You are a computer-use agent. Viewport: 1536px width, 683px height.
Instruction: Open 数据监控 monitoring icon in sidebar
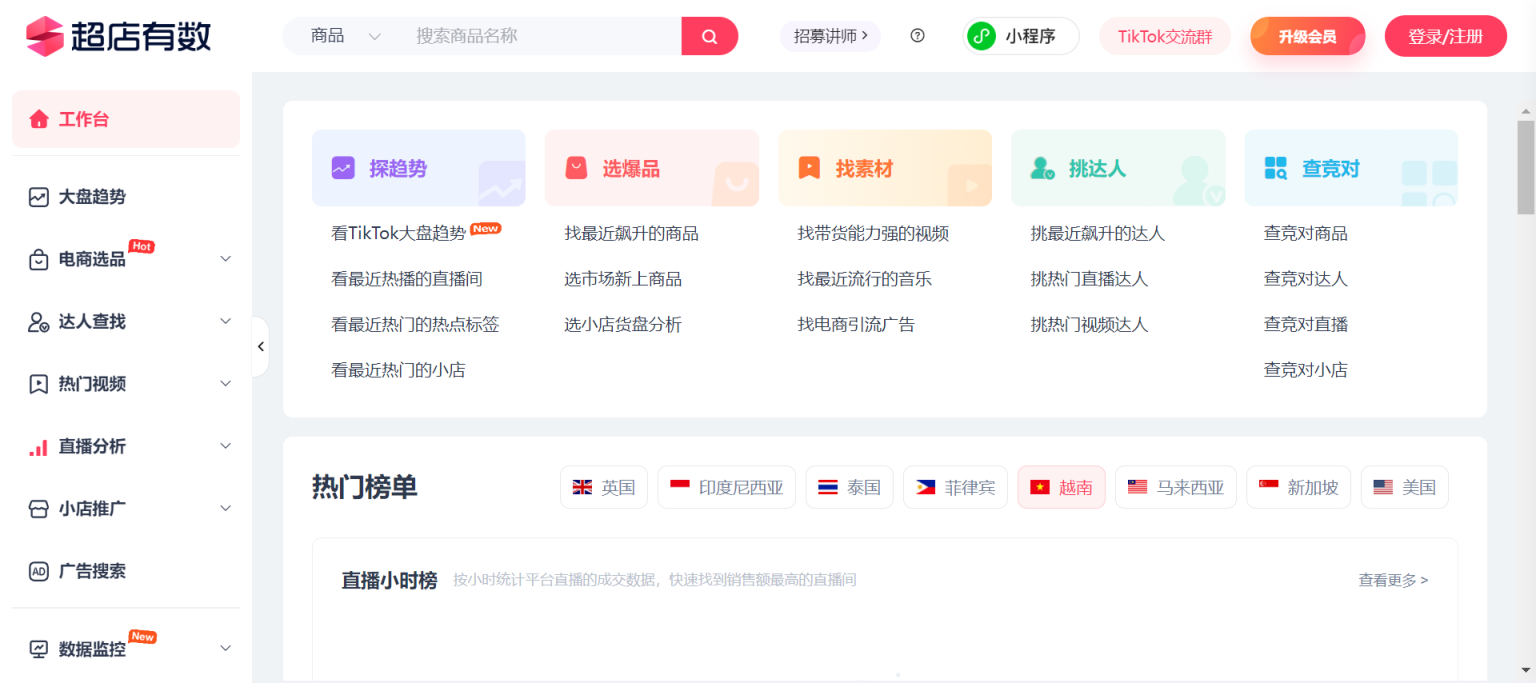(x=39, y=648)
